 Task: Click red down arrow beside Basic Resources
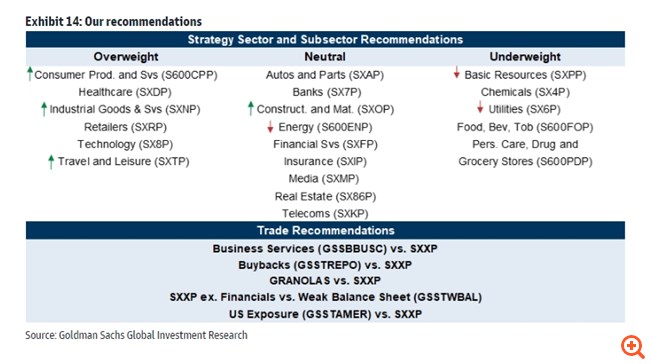click(x=456, y=72)
